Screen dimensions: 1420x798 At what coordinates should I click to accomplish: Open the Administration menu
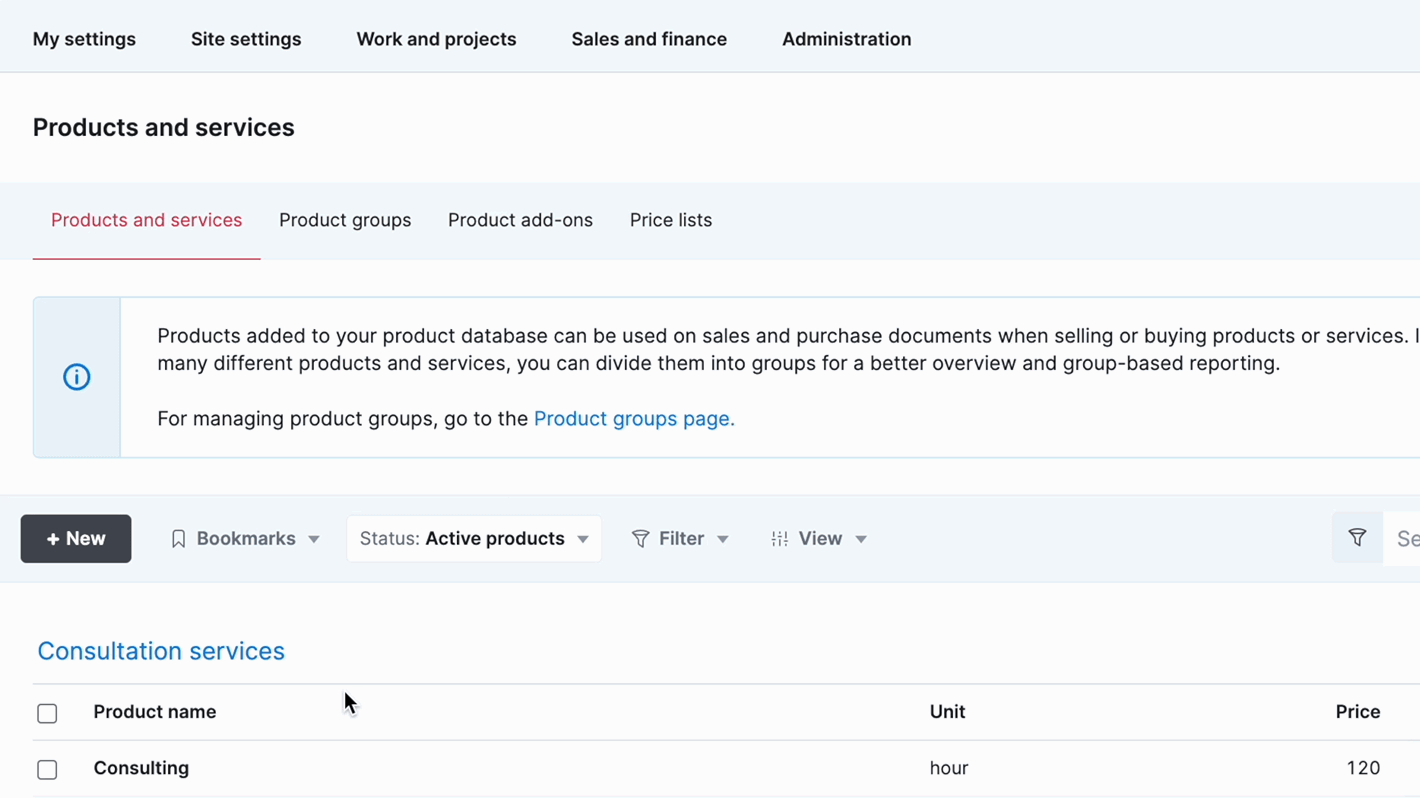846,39
